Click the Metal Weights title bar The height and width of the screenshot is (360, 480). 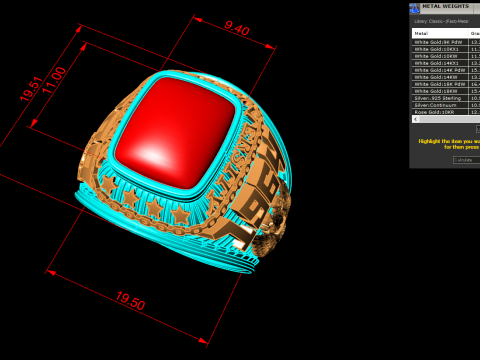(445, 8)
